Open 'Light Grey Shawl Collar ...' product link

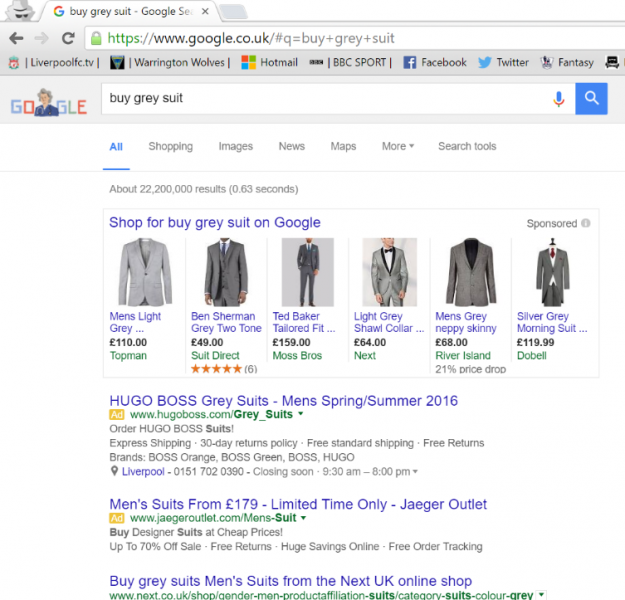389,322
